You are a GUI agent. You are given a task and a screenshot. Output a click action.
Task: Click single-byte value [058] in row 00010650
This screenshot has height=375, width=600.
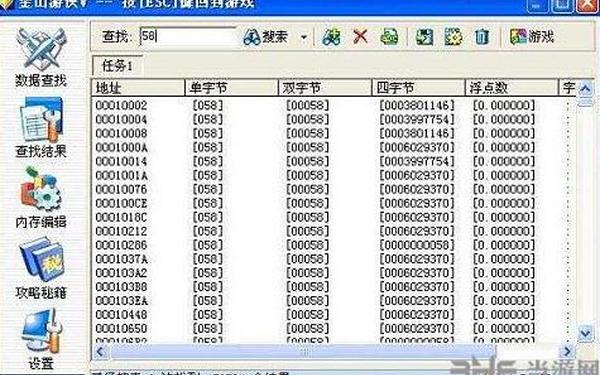pyautogui.click(x=207, y=329)
